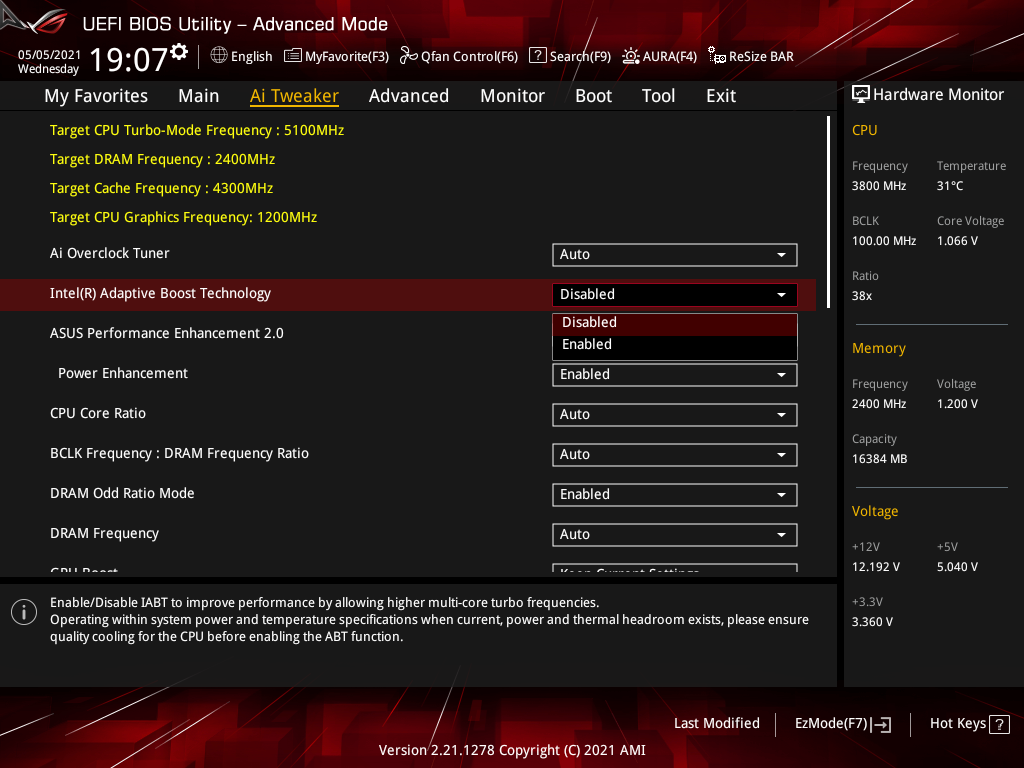Click the clock settings gear icon
Screen dimensions: 1024x768
point(179,52)
